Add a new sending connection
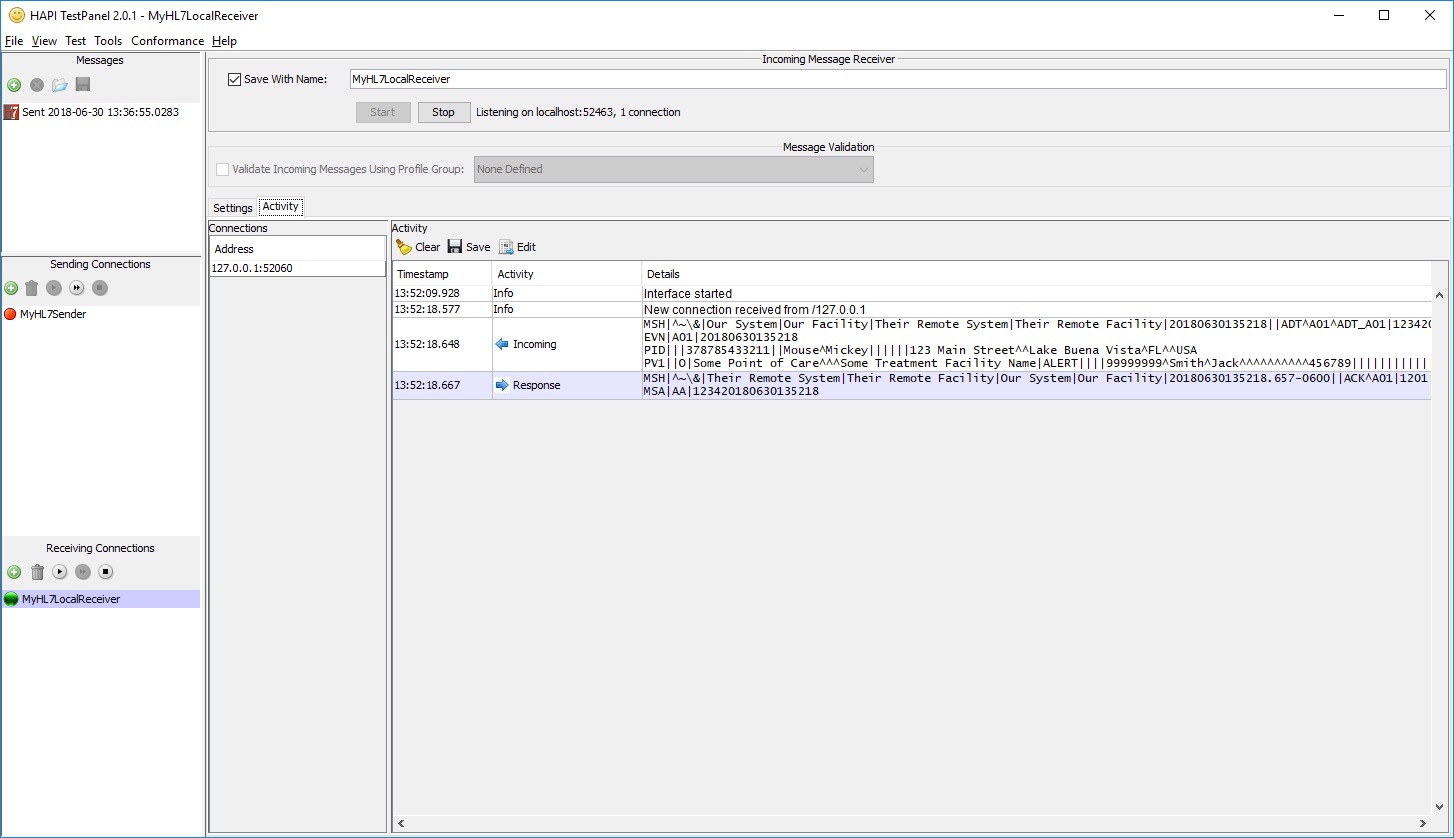The image size is (1454, 838). tap(10, 288)
